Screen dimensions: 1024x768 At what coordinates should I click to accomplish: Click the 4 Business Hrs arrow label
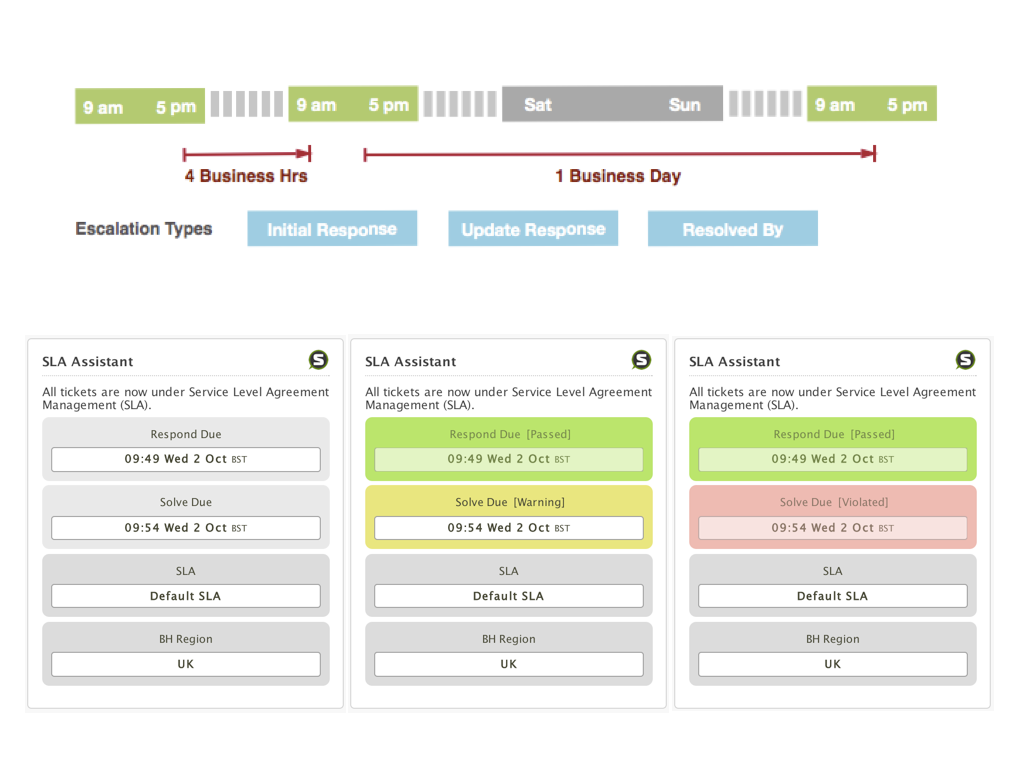point(246,176)
